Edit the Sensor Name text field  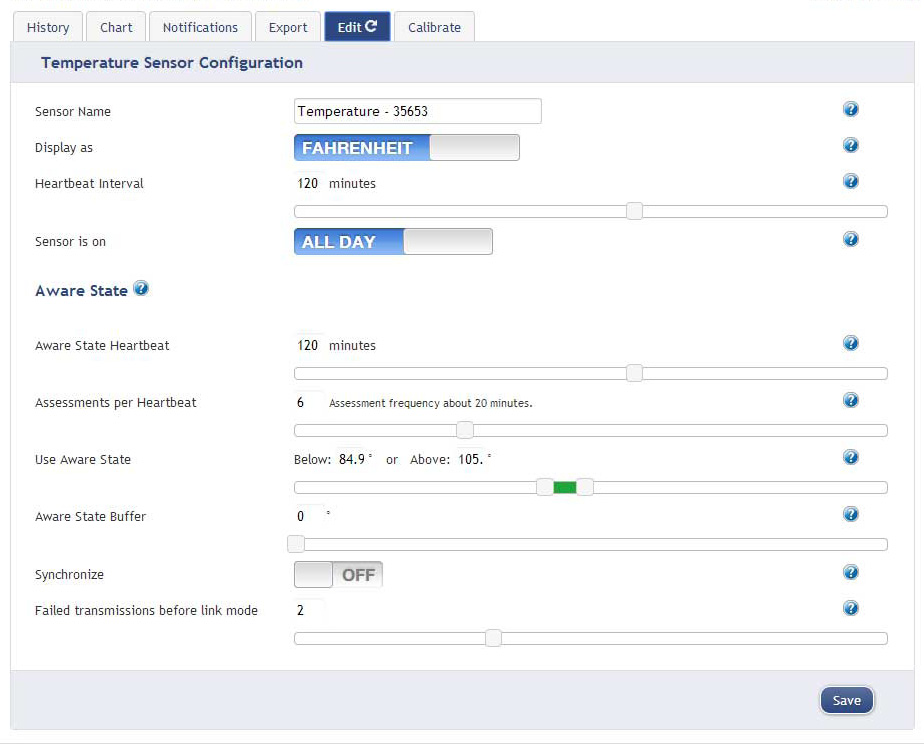(418, 111)
